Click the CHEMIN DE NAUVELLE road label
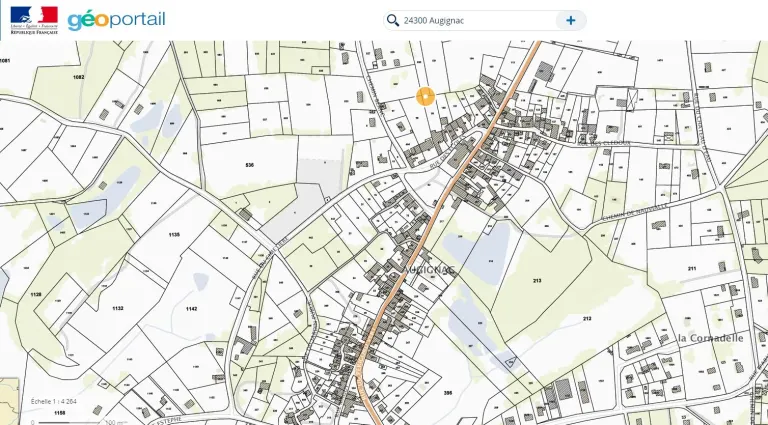This screenshot has width=768, height=425. pyautogui.click(x=634, y=212)
